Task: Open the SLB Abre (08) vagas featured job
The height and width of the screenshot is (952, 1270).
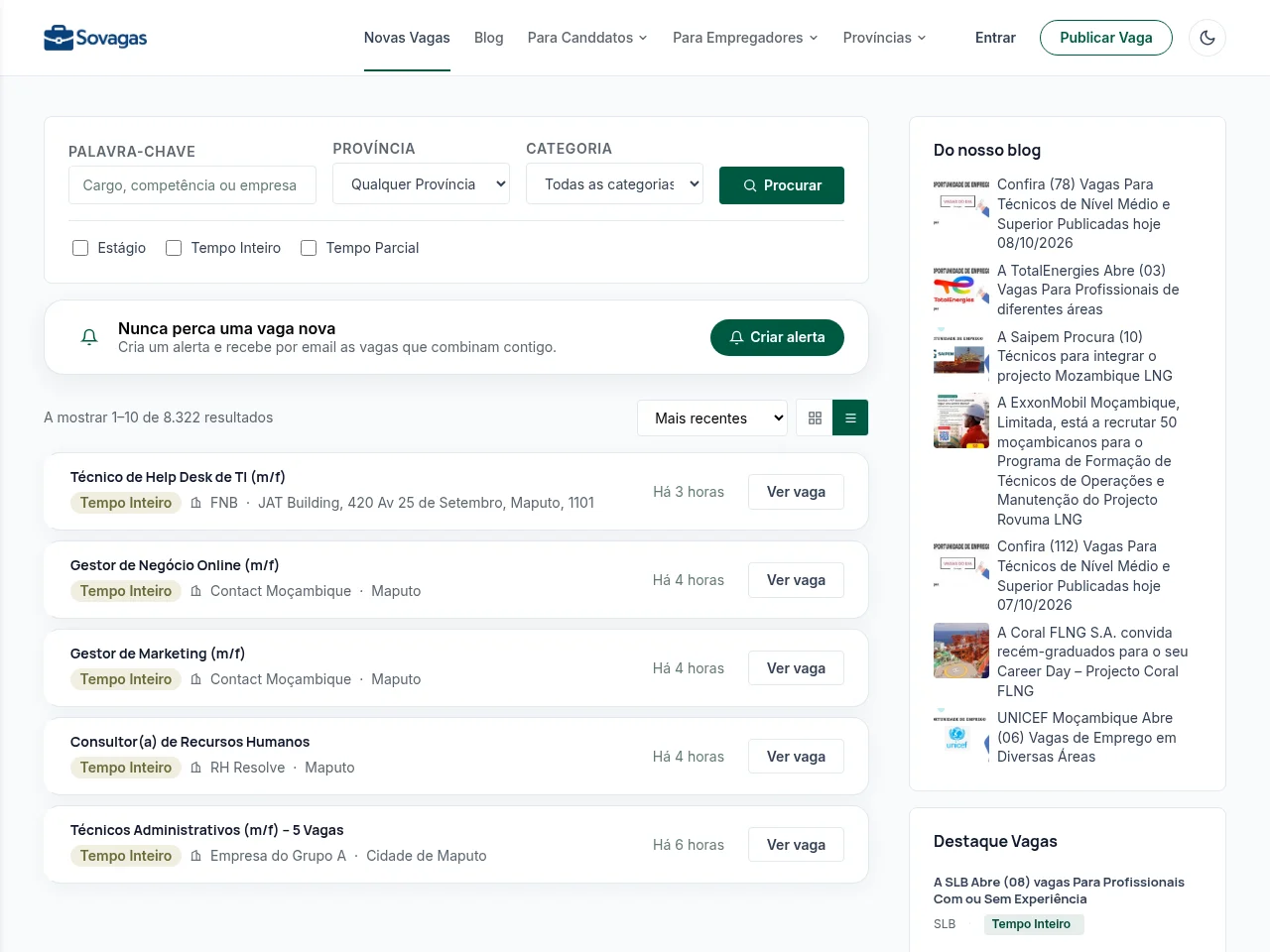Action: [1059, 891]
